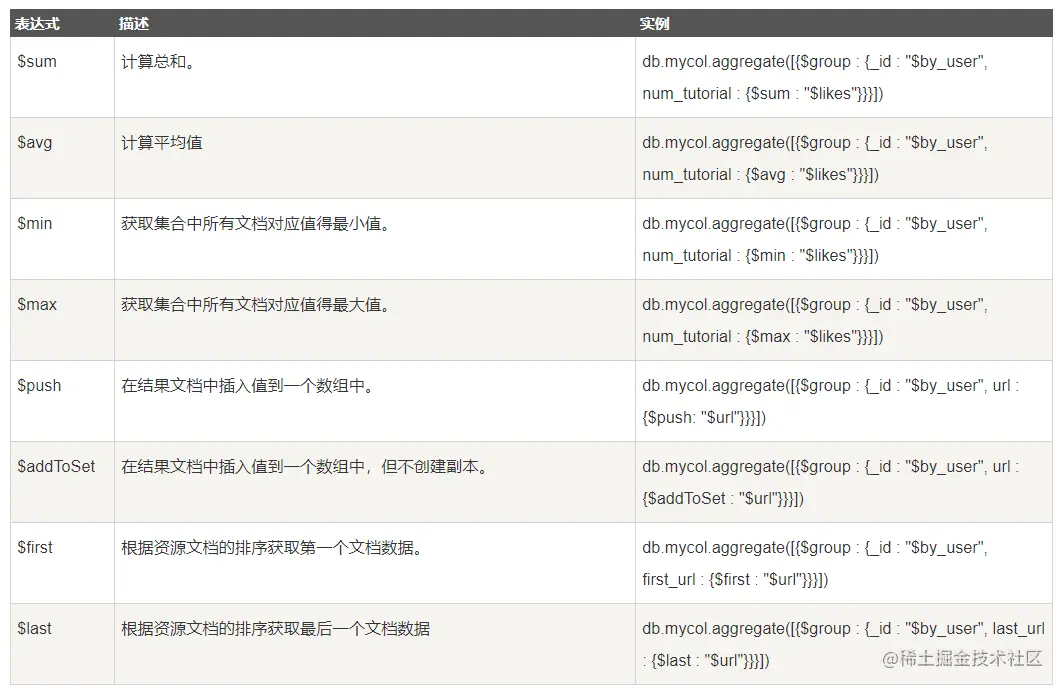The width and height of the screenshot is (1063, 689).
Task: Click example line containing {$avg : "$likes"}
Action: (761, 174)
